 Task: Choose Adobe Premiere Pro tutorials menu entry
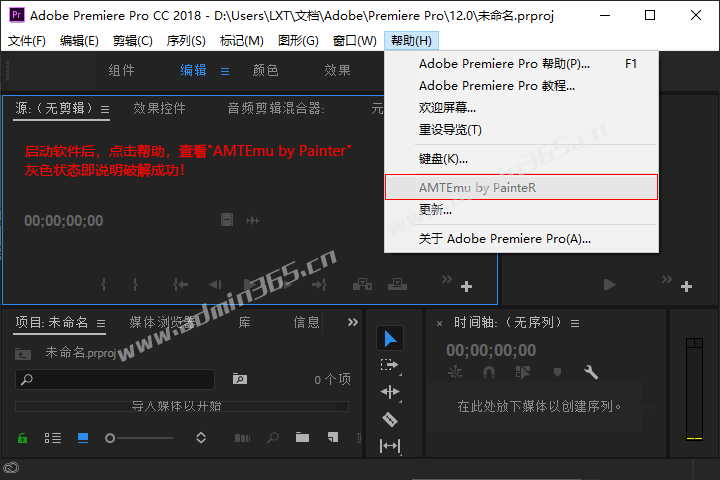[x=521, y=86]
